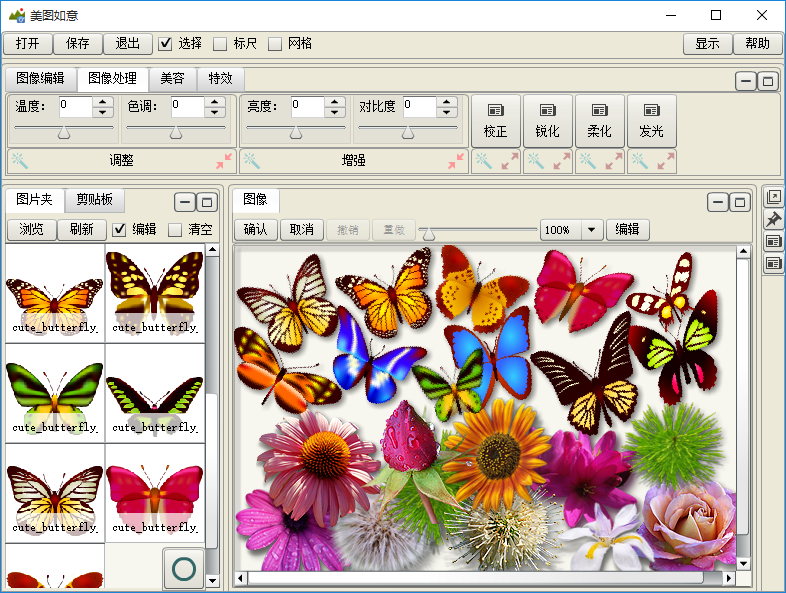The width and height of the screenshot is (786, 593).
Task: Click the 显示 display button
Action: click(707, 44)
